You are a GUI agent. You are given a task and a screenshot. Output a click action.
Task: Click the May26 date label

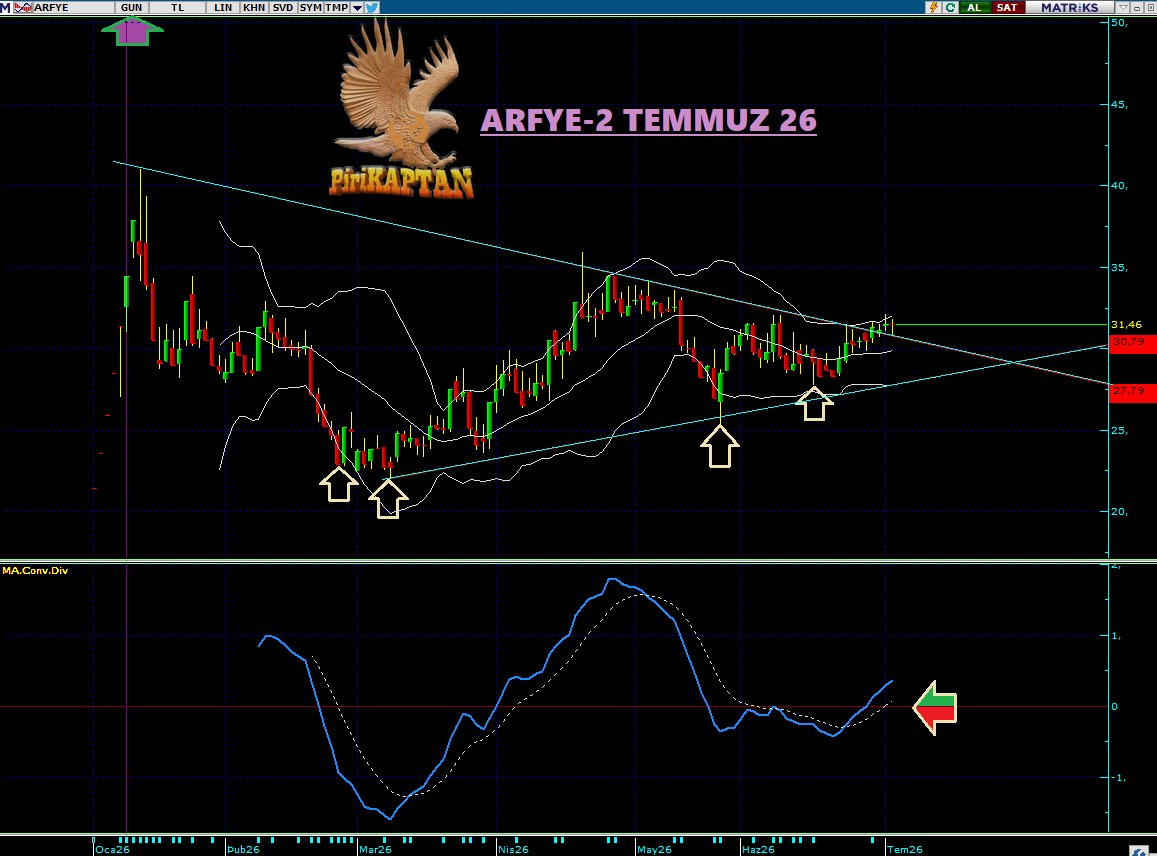[654, 849]
